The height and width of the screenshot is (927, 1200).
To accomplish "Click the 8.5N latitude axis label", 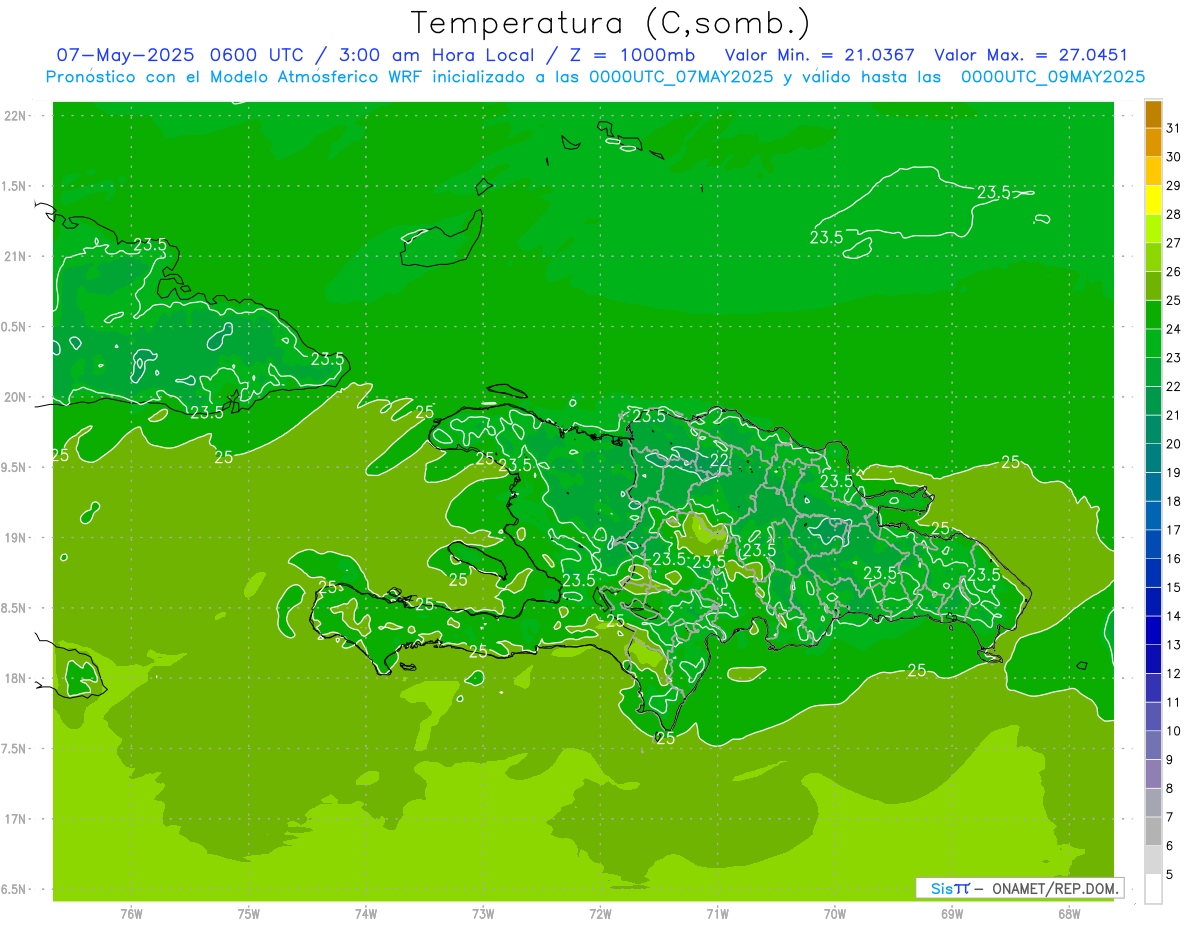I will coord(15,608).
